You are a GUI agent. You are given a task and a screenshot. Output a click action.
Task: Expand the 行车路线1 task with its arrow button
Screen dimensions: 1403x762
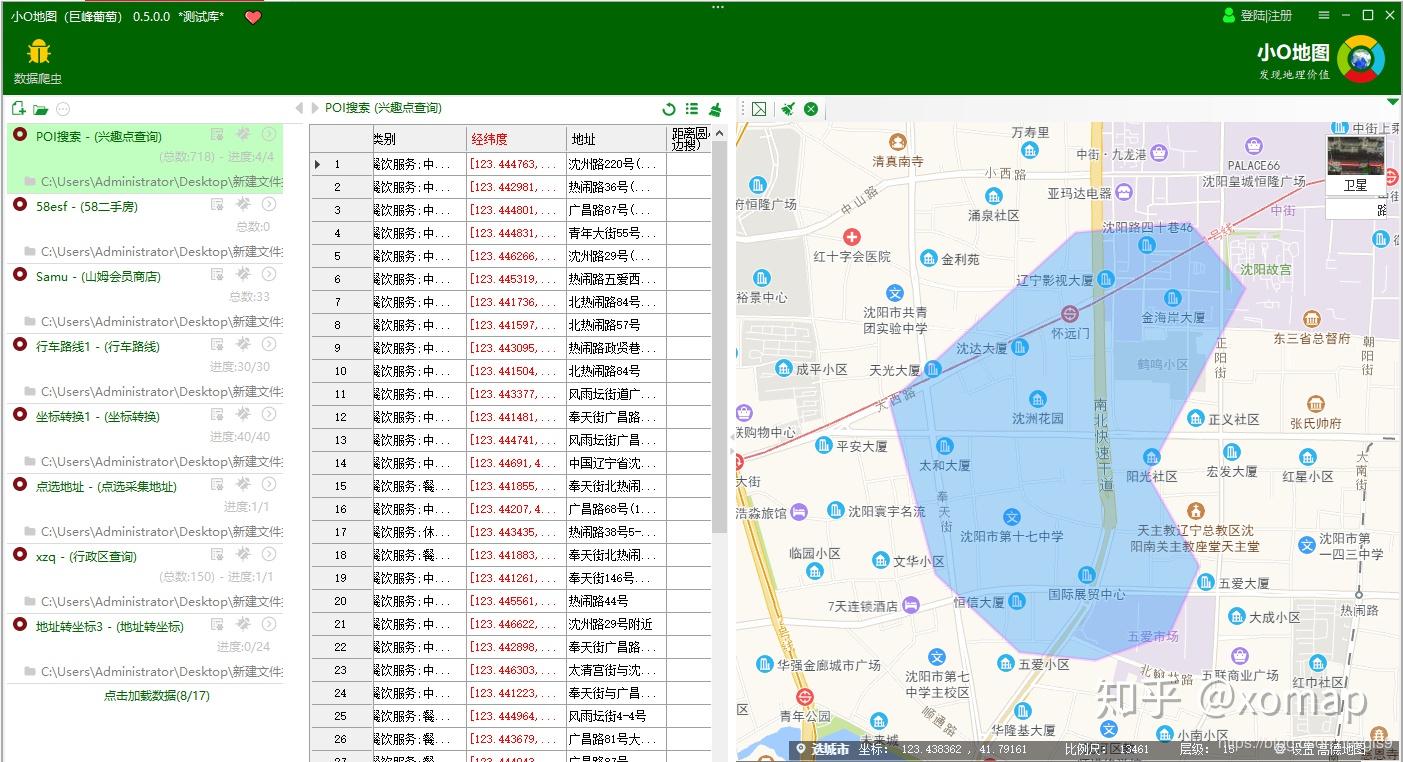269,344
